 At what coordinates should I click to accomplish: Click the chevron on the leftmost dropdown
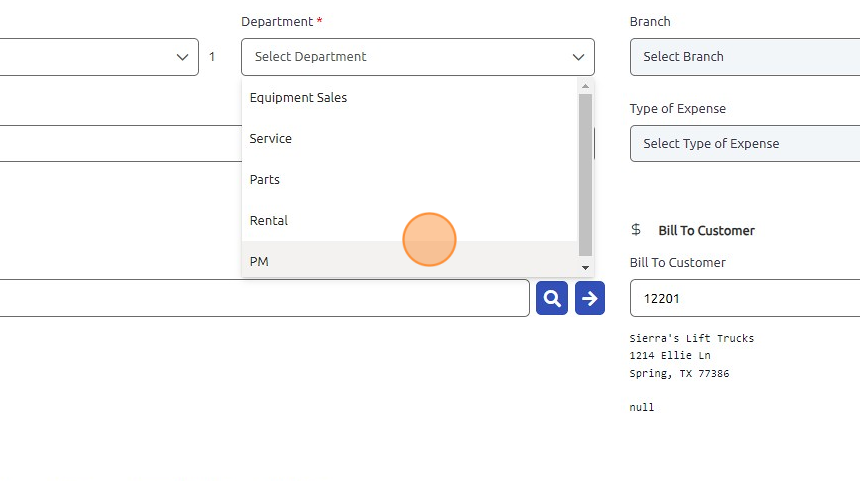[182, 57]
